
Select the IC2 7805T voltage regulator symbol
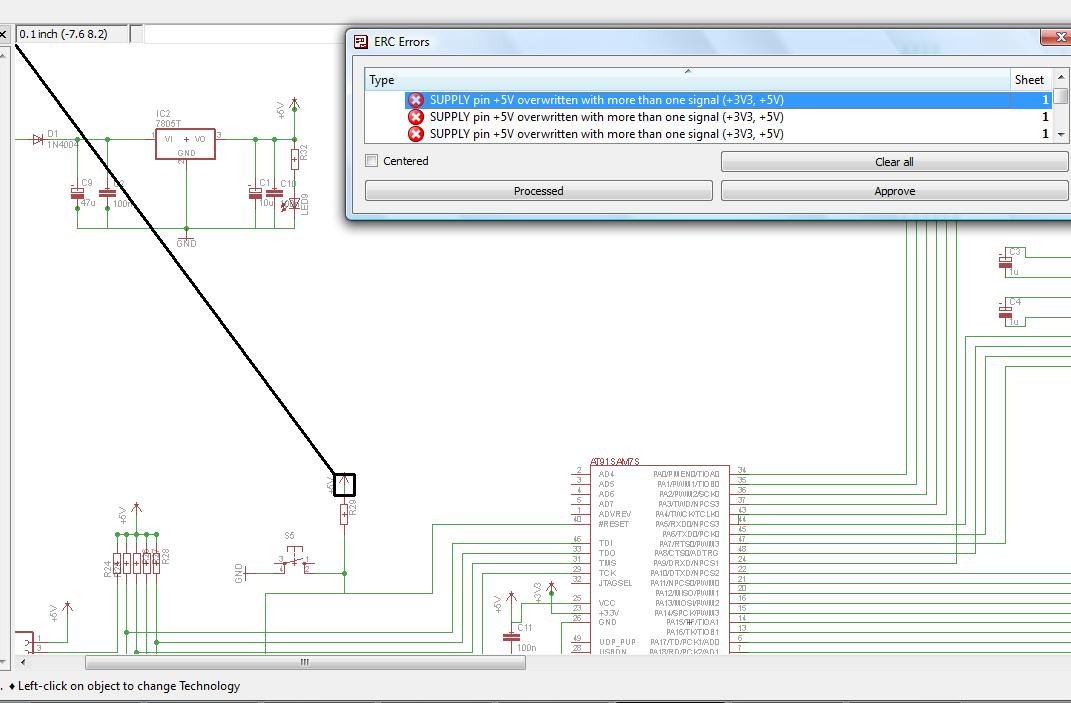pyautogui.click(x=185, y=143)
